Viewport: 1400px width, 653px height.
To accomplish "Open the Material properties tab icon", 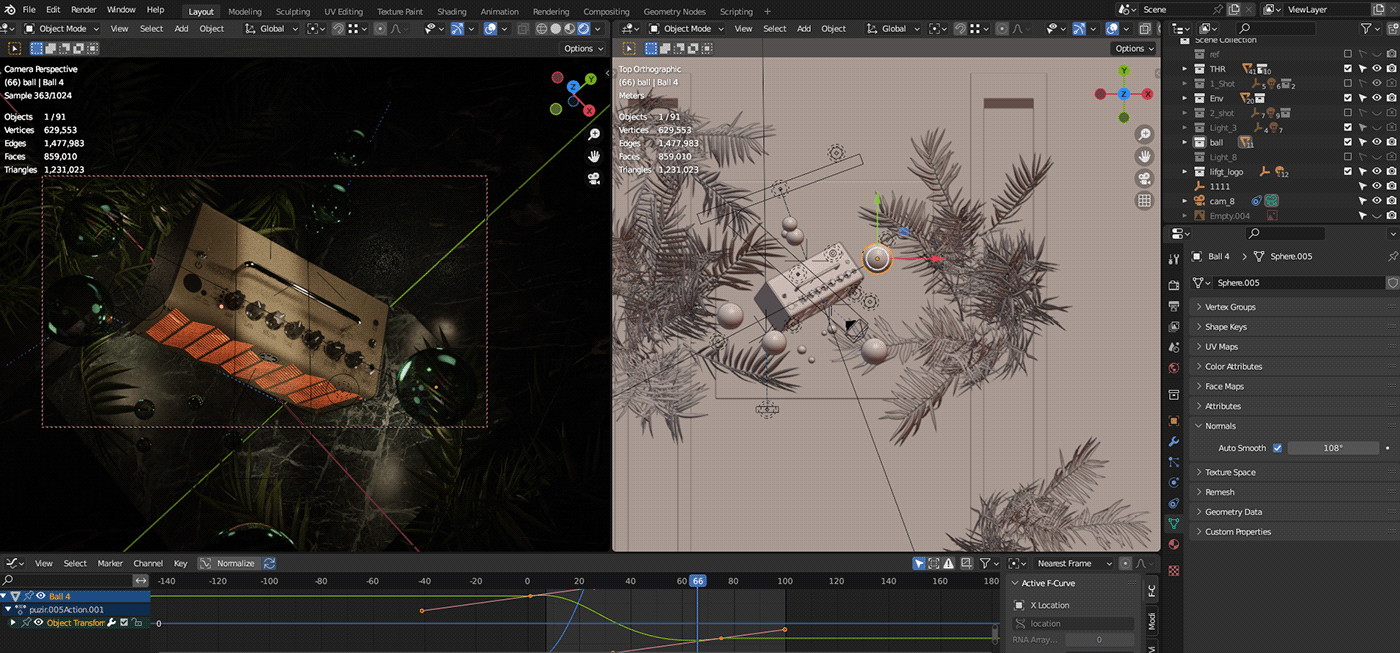I will click(1174, 545).
